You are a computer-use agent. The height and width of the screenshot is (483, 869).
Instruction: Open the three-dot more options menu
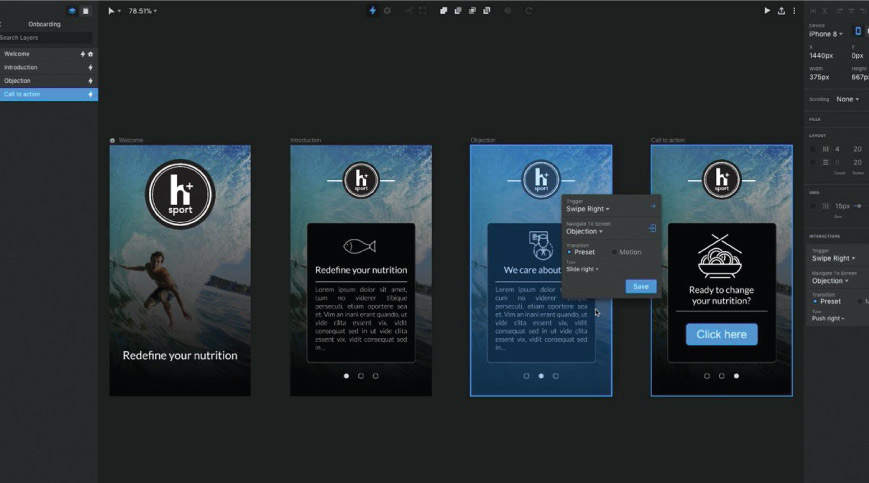(794, 11)
